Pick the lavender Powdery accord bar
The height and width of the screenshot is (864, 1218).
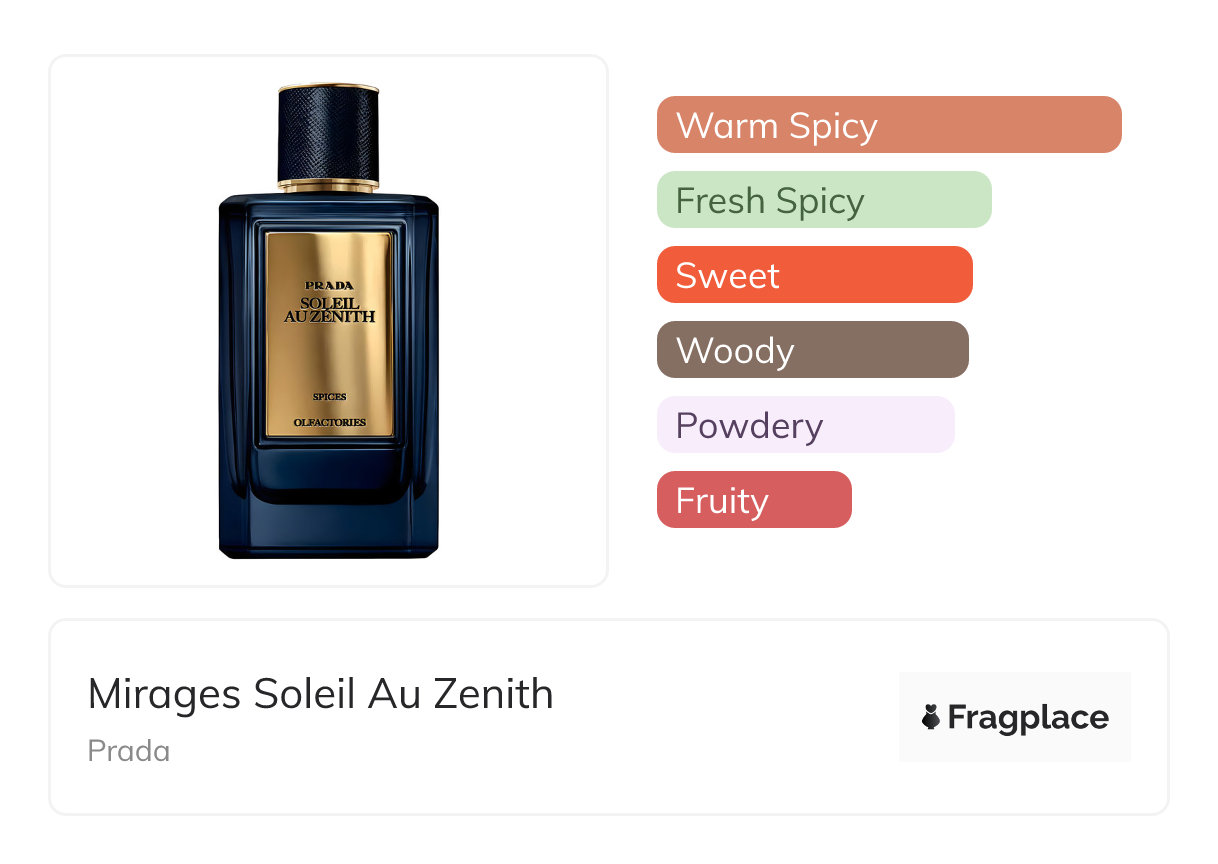806,425
